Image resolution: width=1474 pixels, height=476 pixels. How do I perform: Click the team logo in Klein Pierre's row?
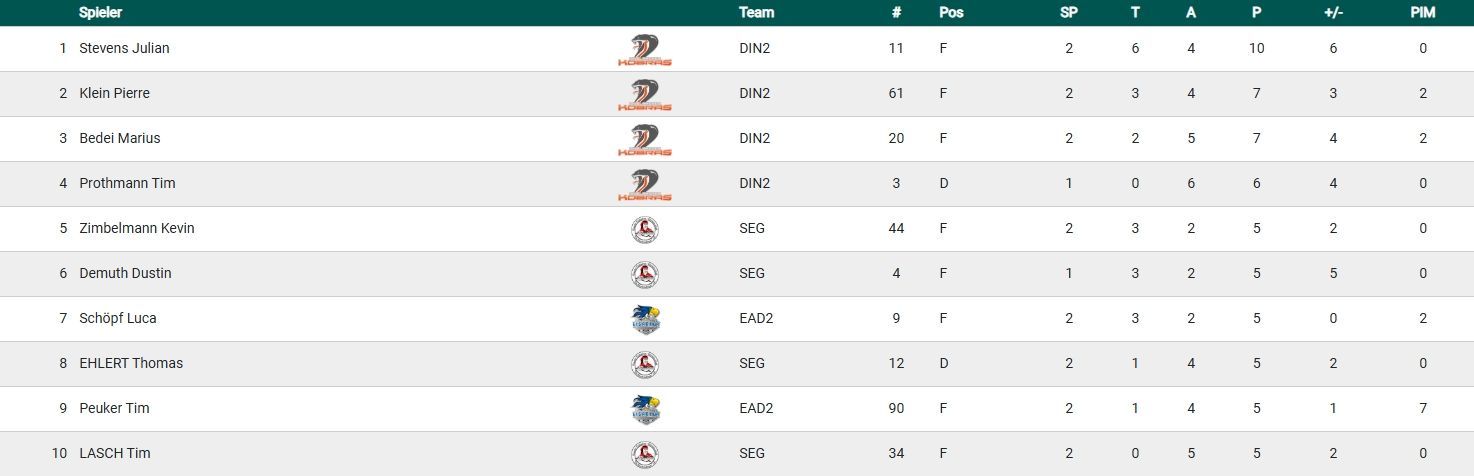[645, 94]
